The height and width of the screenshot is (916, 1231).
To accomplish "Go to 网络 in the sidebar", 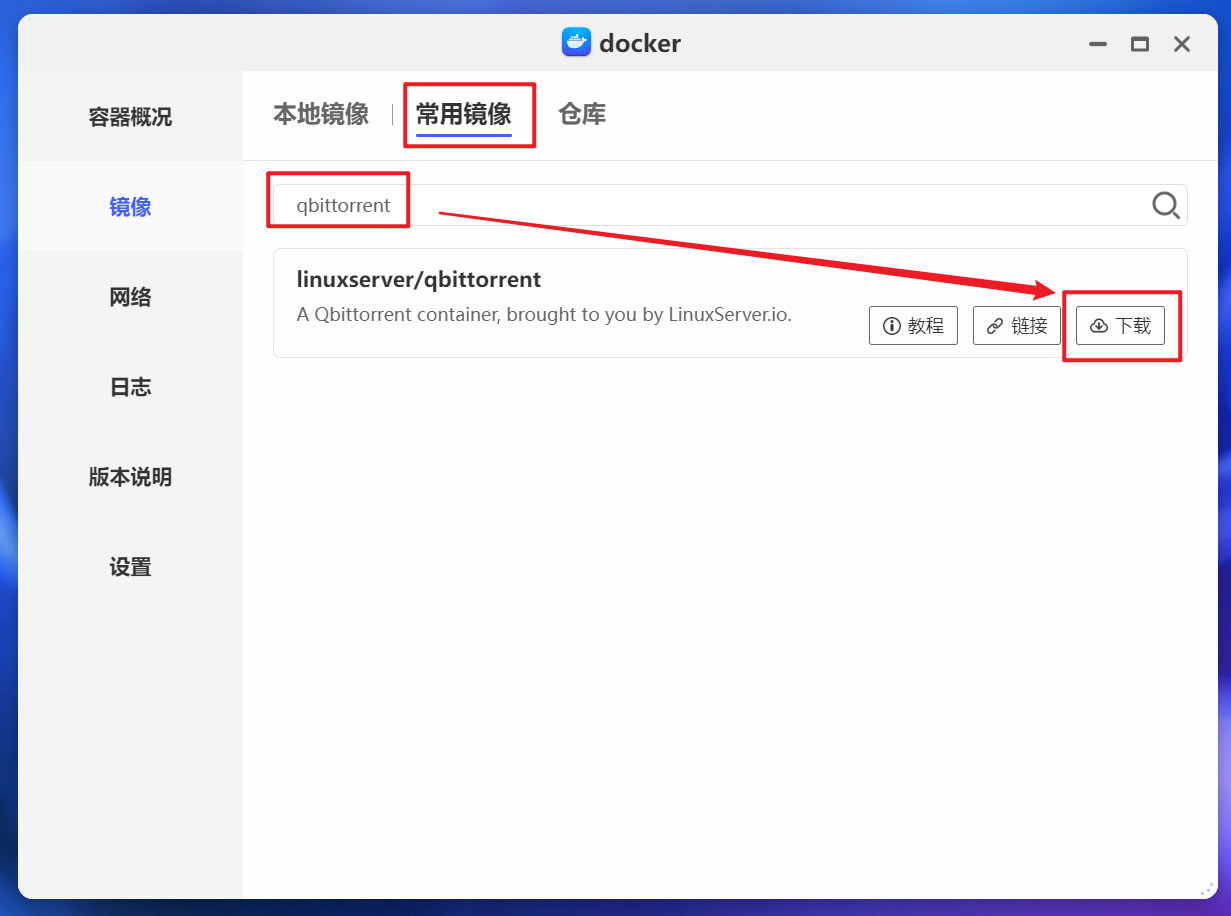I will [x=130, y=297].
